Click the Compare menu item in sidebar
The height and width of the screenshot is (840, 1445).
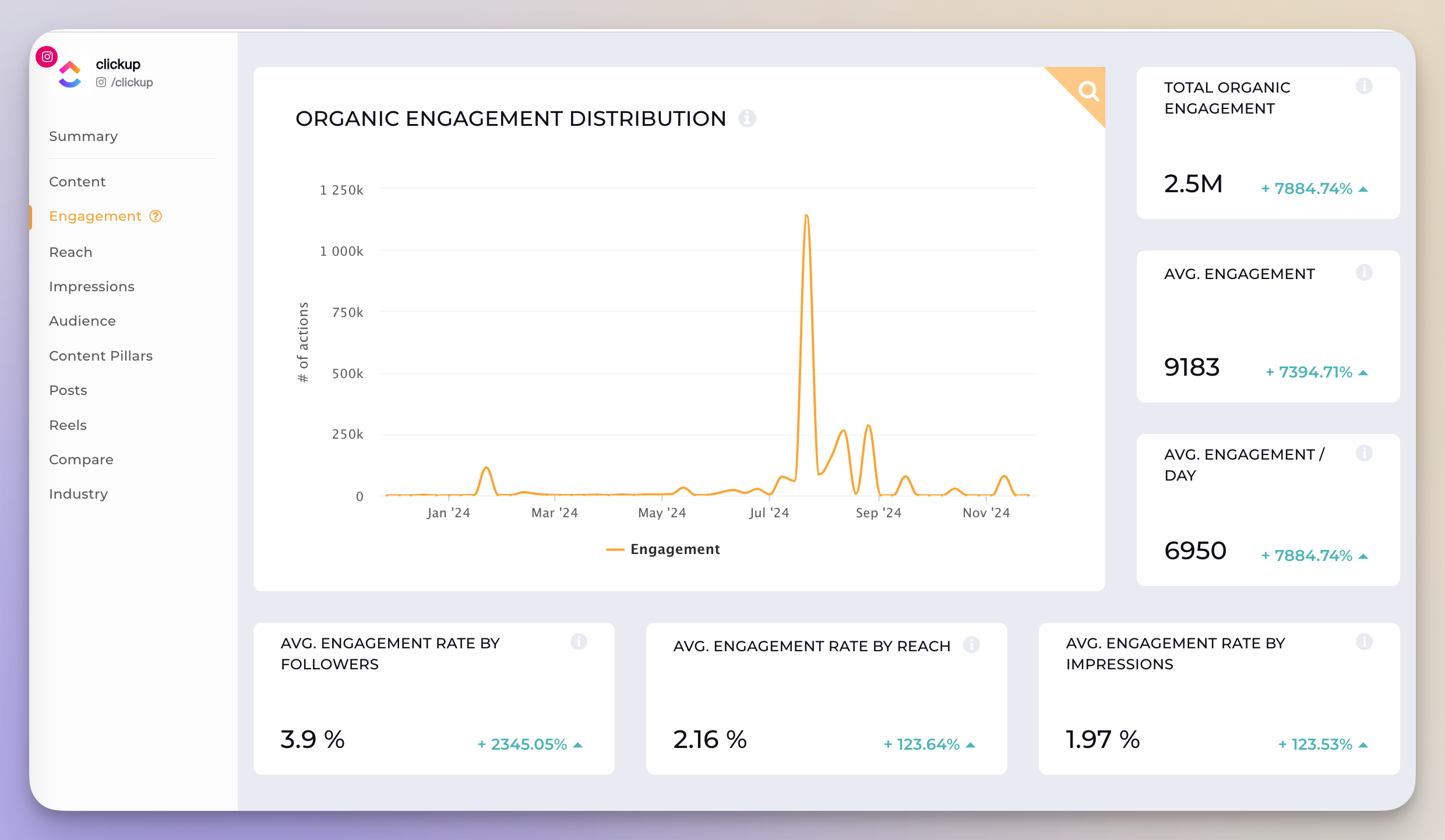point(80,459)
